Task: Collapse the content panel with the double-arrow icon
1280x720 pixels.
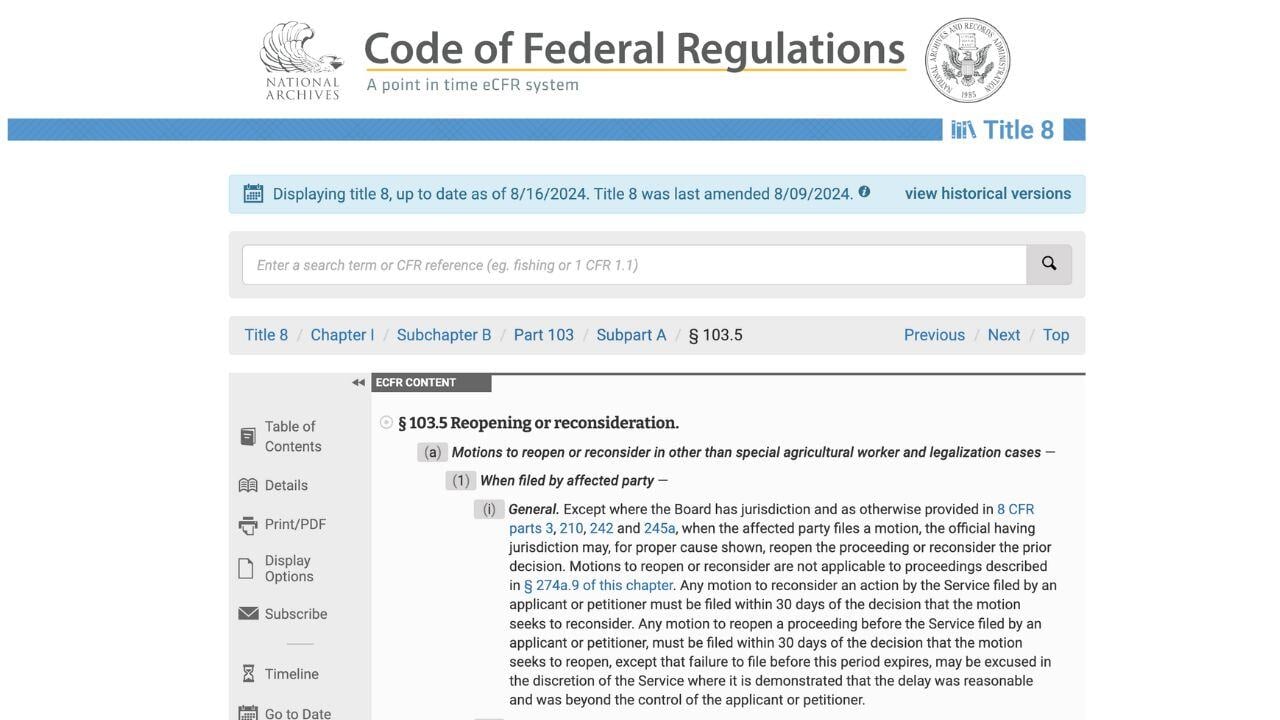Action: pos(358,382)
